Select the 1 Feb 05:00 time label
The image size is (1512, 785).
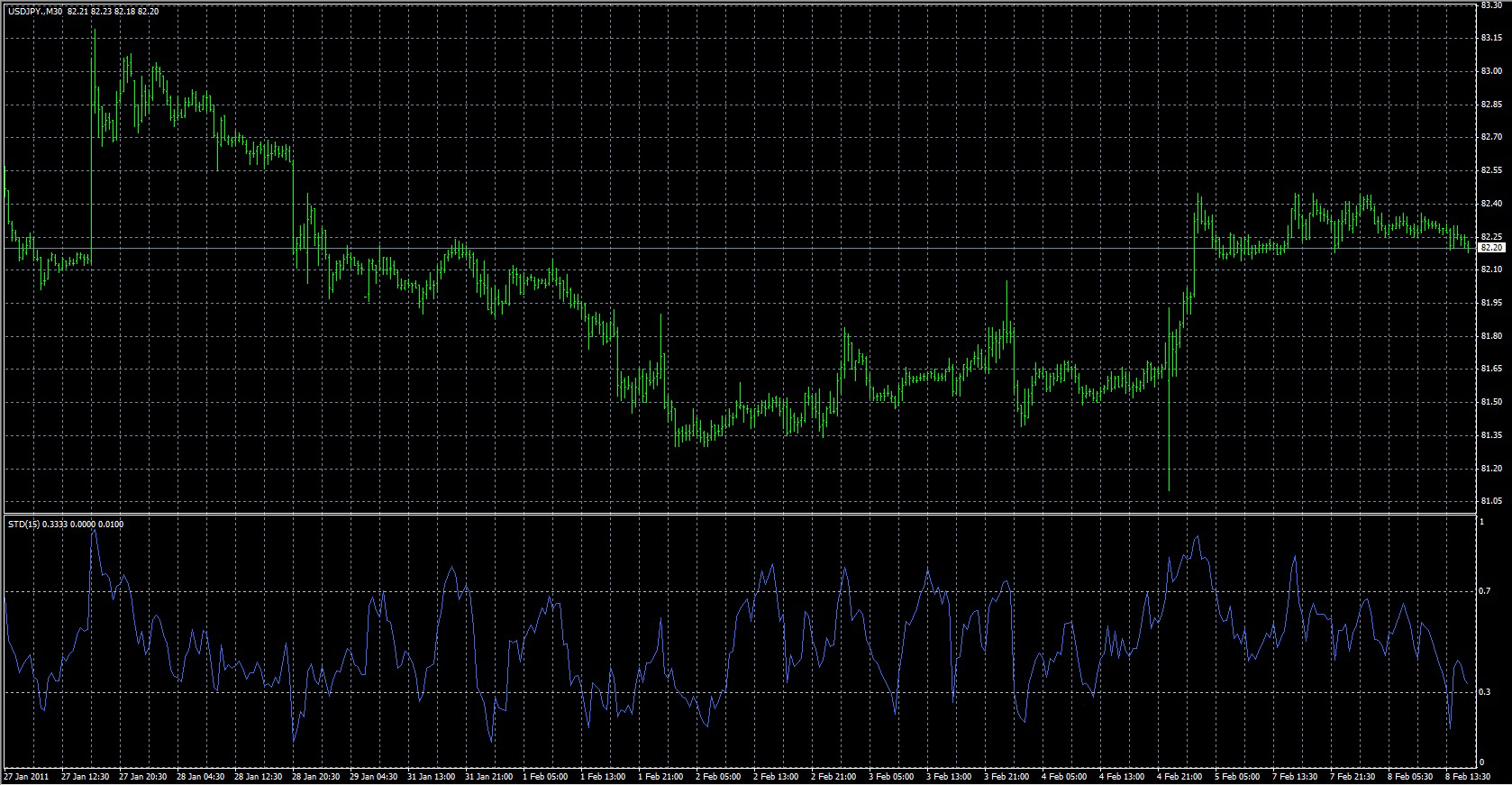pyautogui.click(x=547, y=776)
